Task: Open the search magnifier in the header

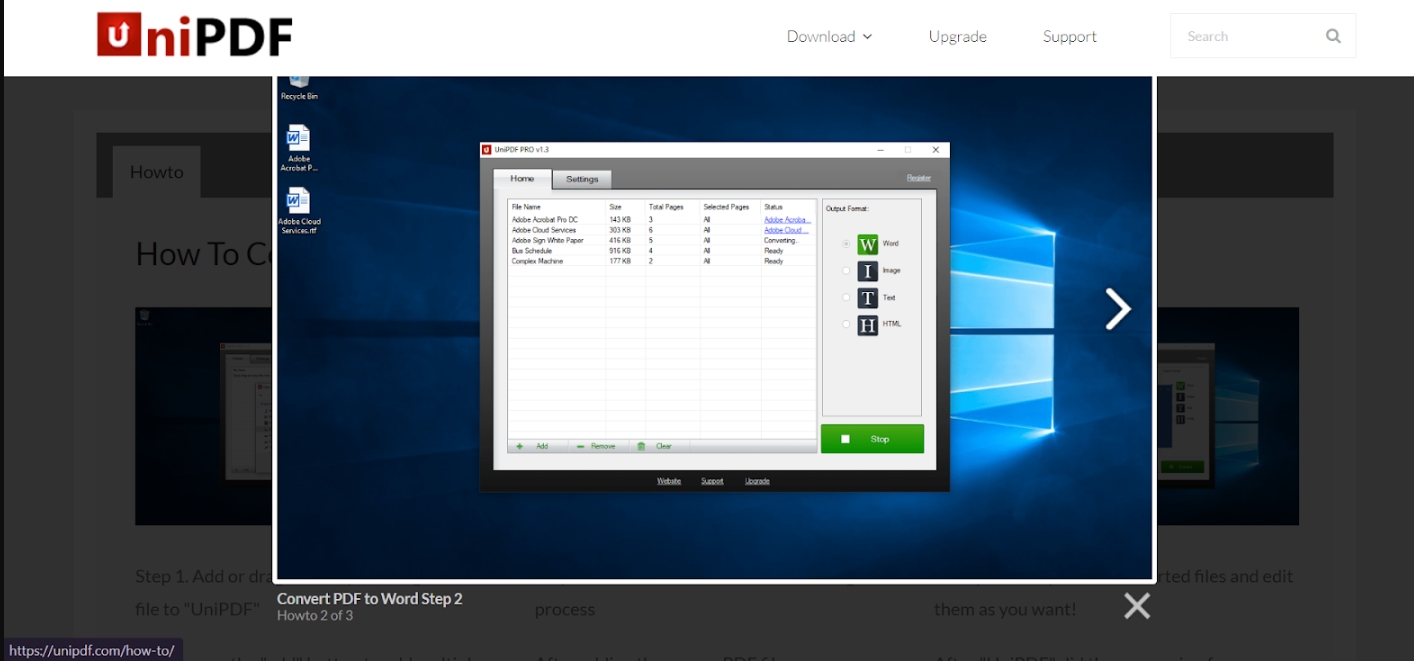Action: click(x=1333, y=35)
